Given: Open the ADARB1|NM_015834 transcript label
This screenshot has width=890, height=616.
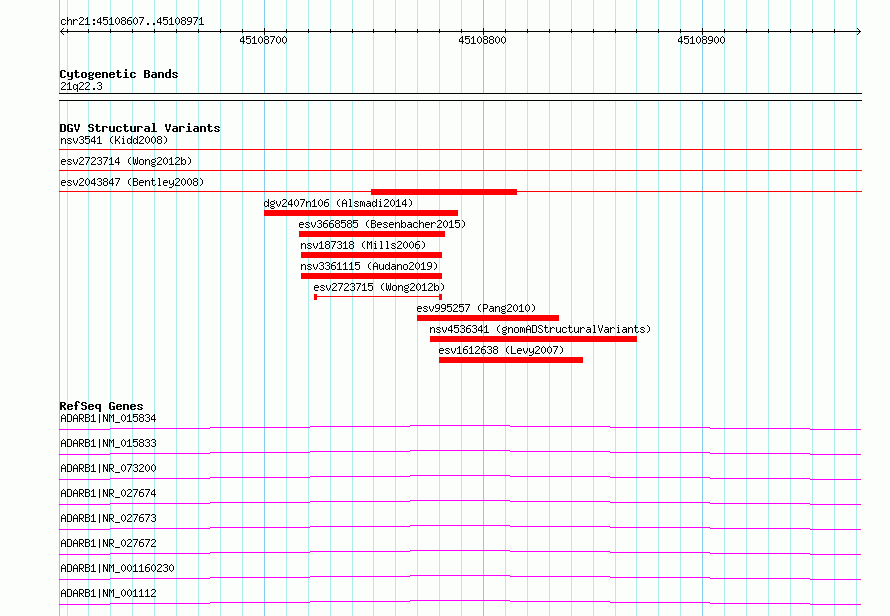Looking at the screenshot, I should [108, 418].
